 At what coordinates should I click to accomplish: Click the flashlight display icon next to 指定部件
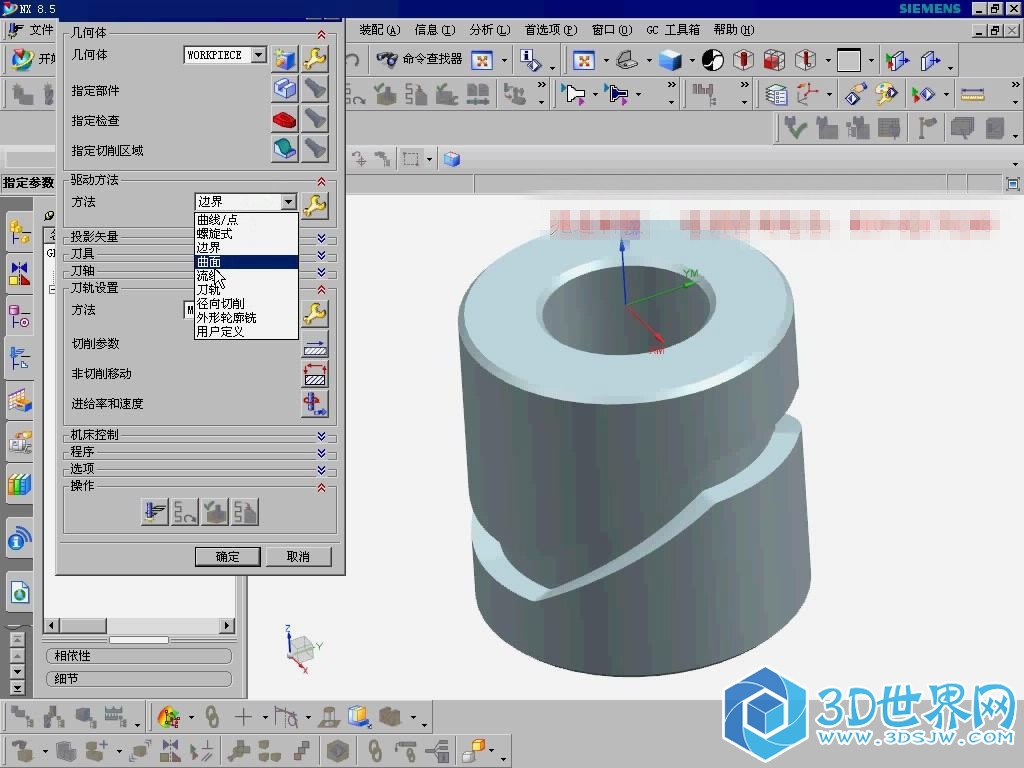click(x=315, y=90)
